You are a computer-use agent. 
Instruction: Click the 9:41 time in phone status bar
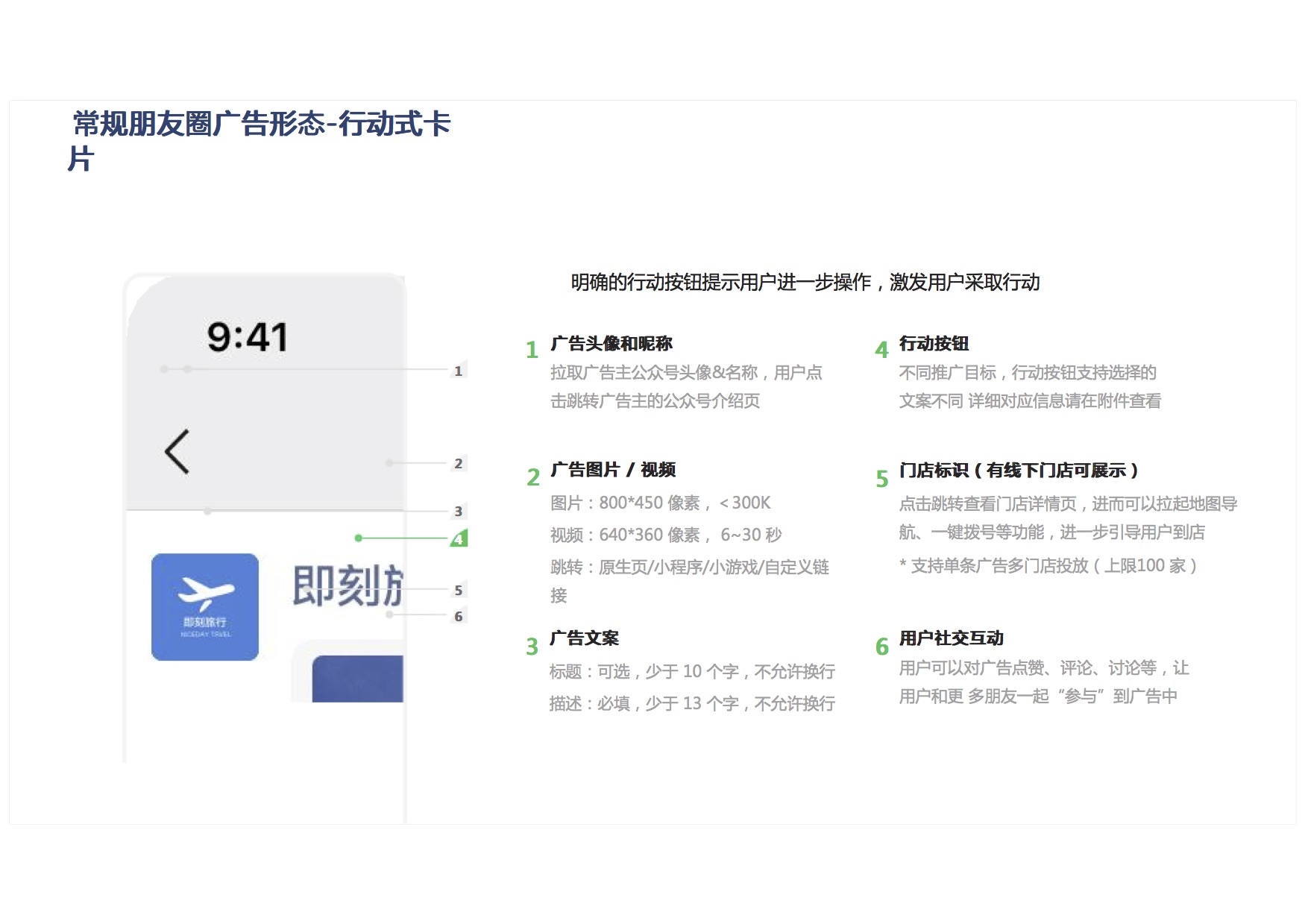tap(247, 337)
